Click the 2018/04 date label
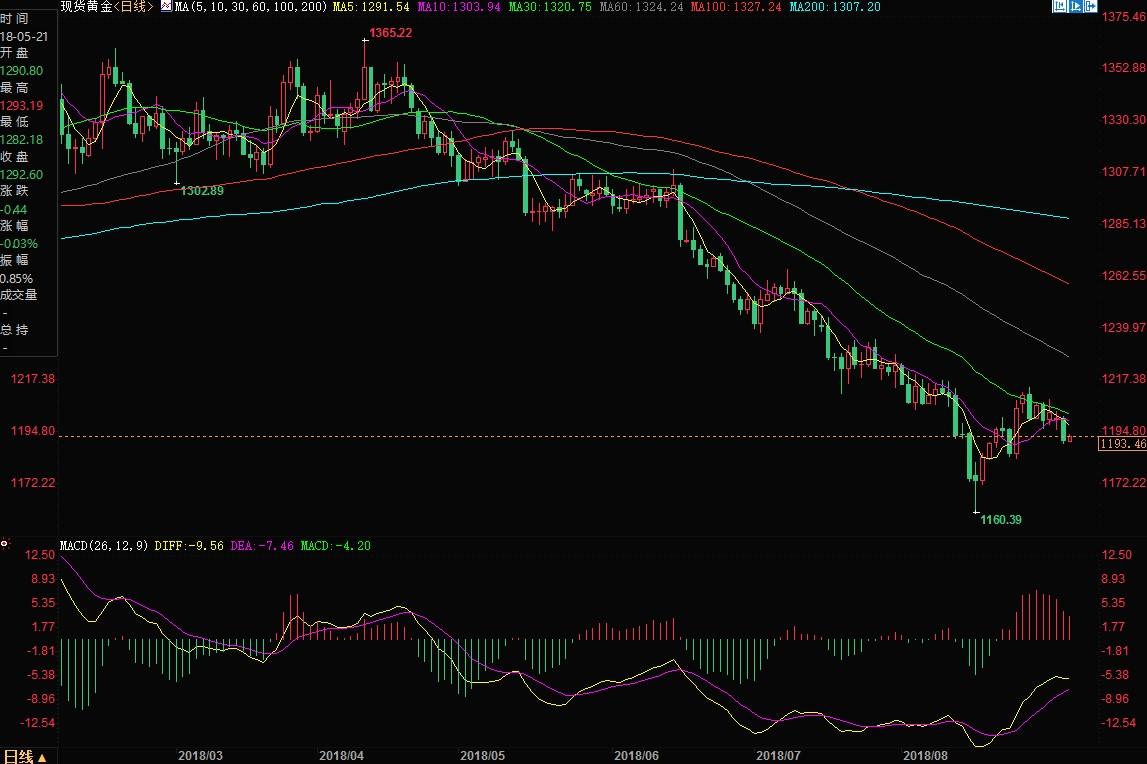The height and width of the screenshot is (764, 1147). coord(342,755)
